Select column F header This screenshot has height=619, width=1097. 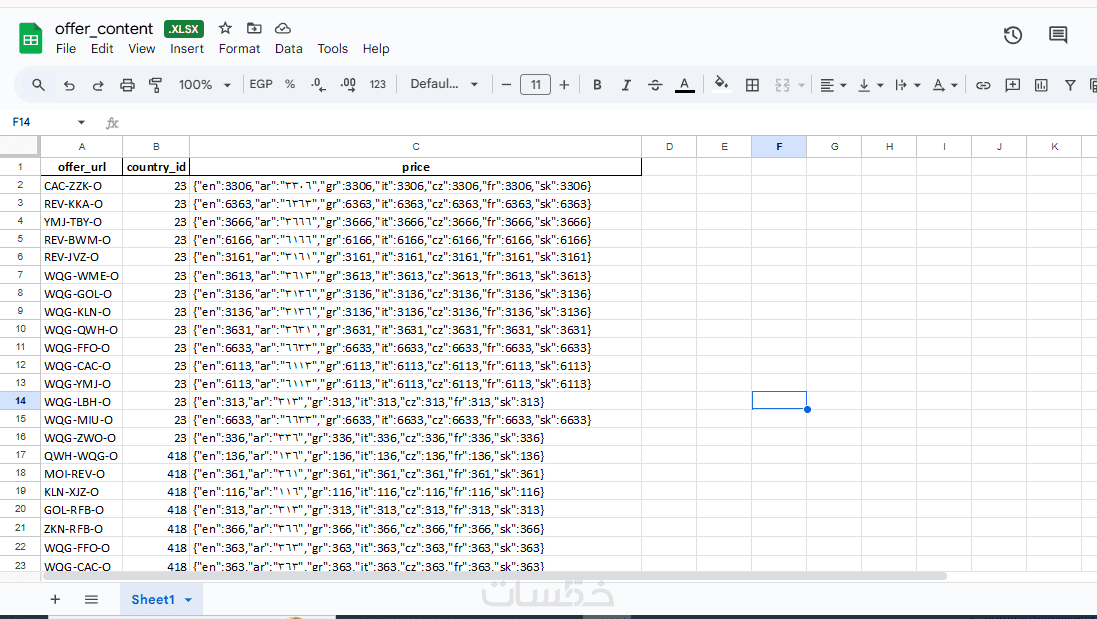779,147
